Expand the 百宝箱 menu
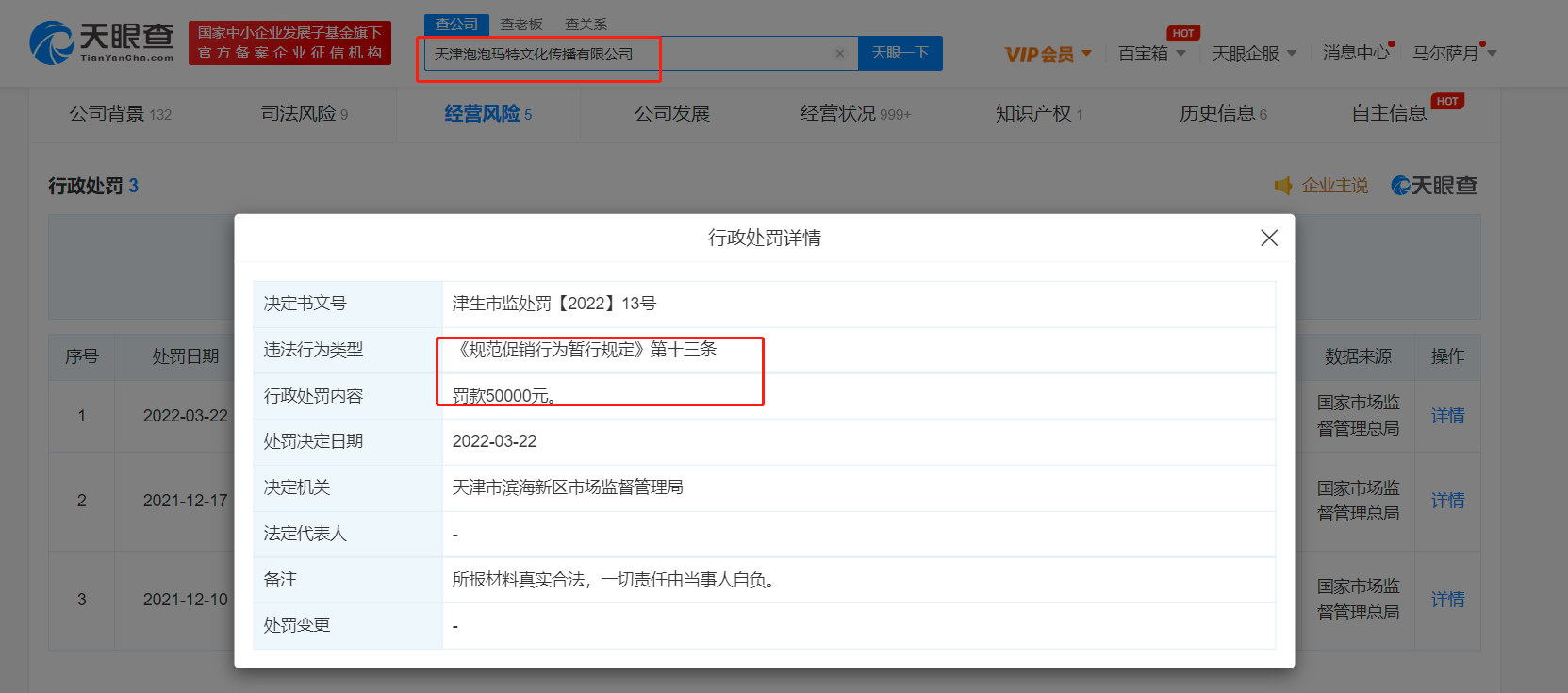Screen dimensions: 1568x693 pos(1151,54)
